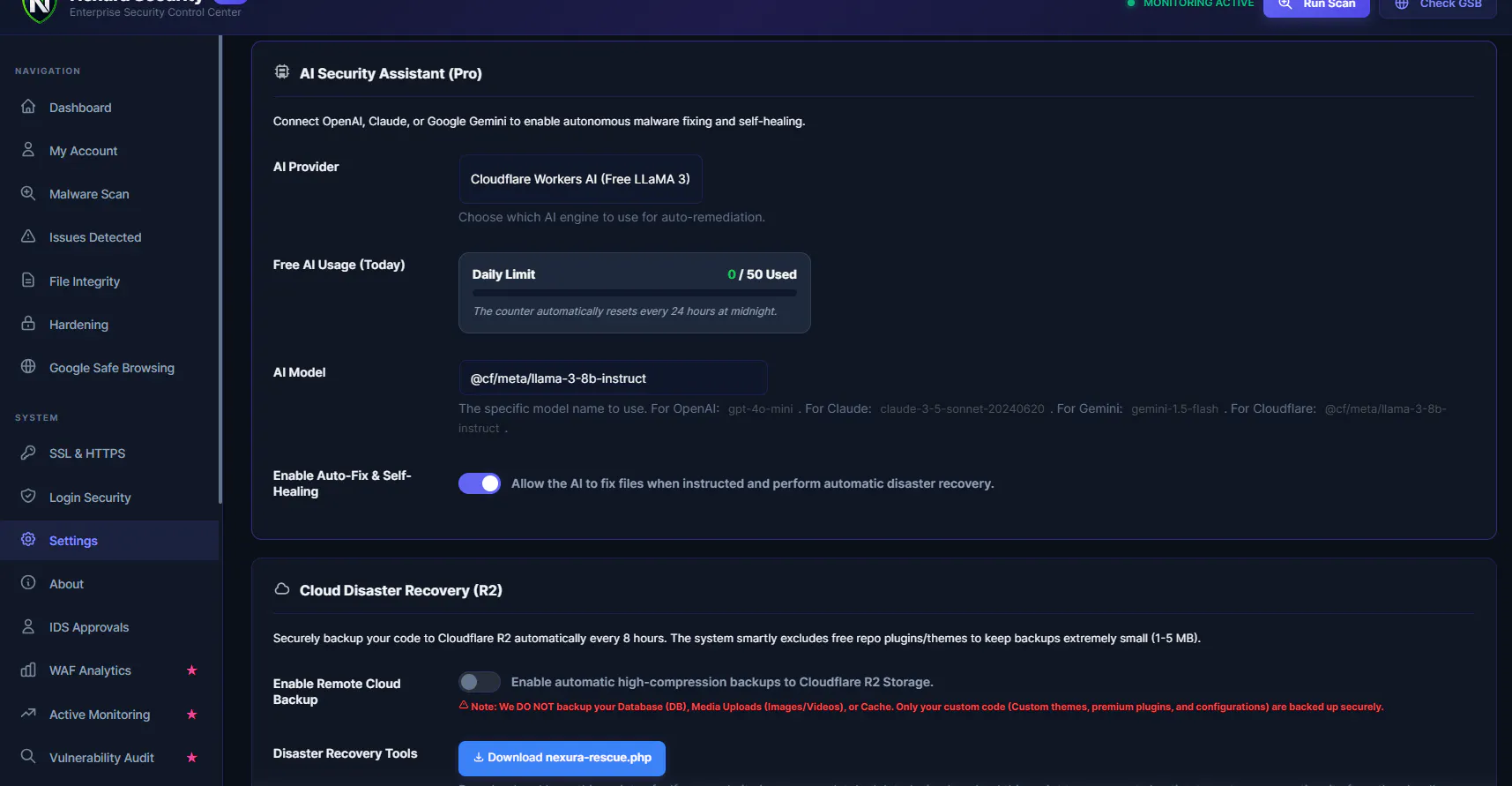Open the About page
This screenshot has height=786, width=1512.
(109, 584)
